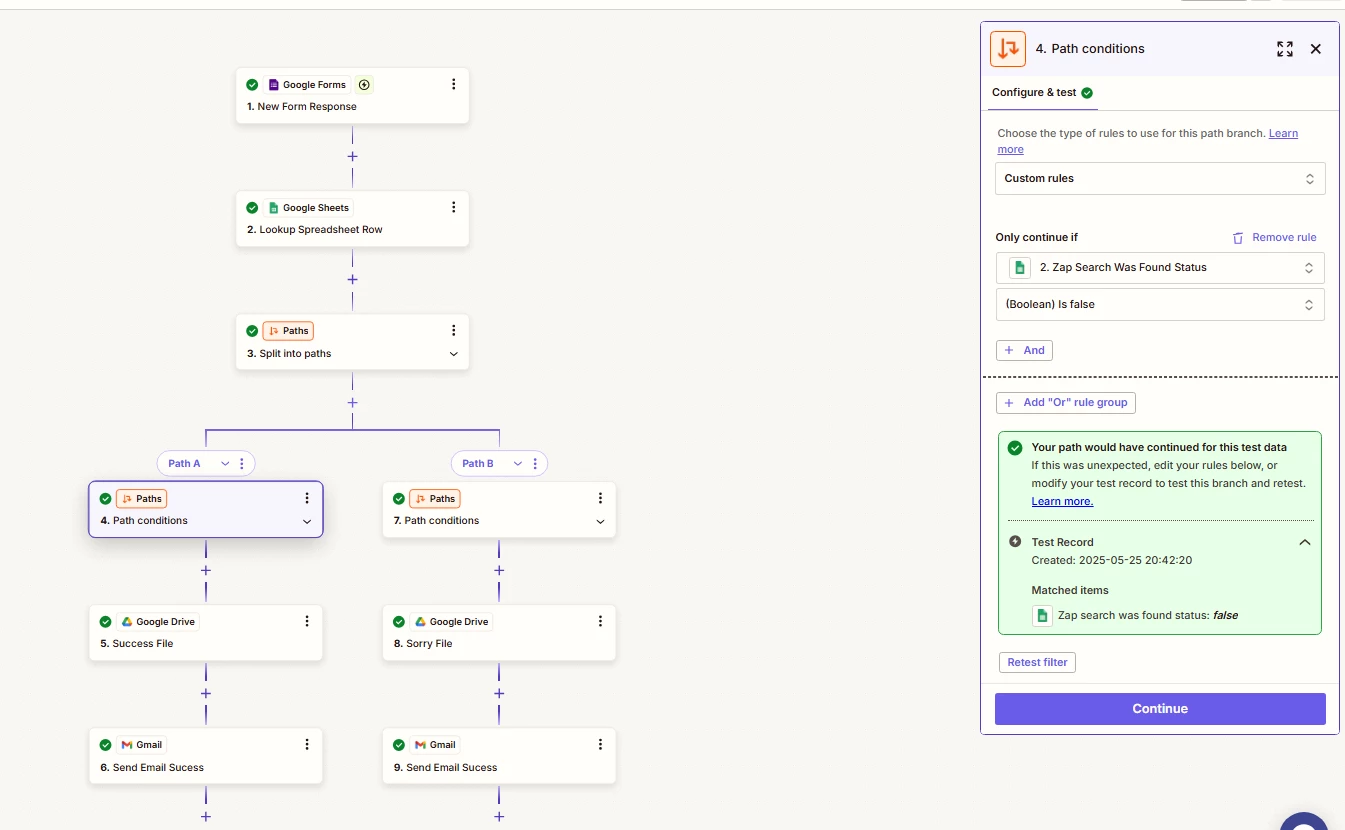This screenshot has width=1345, height=830.
Task: Select the 1. New Form Response step
Action: 352,96
